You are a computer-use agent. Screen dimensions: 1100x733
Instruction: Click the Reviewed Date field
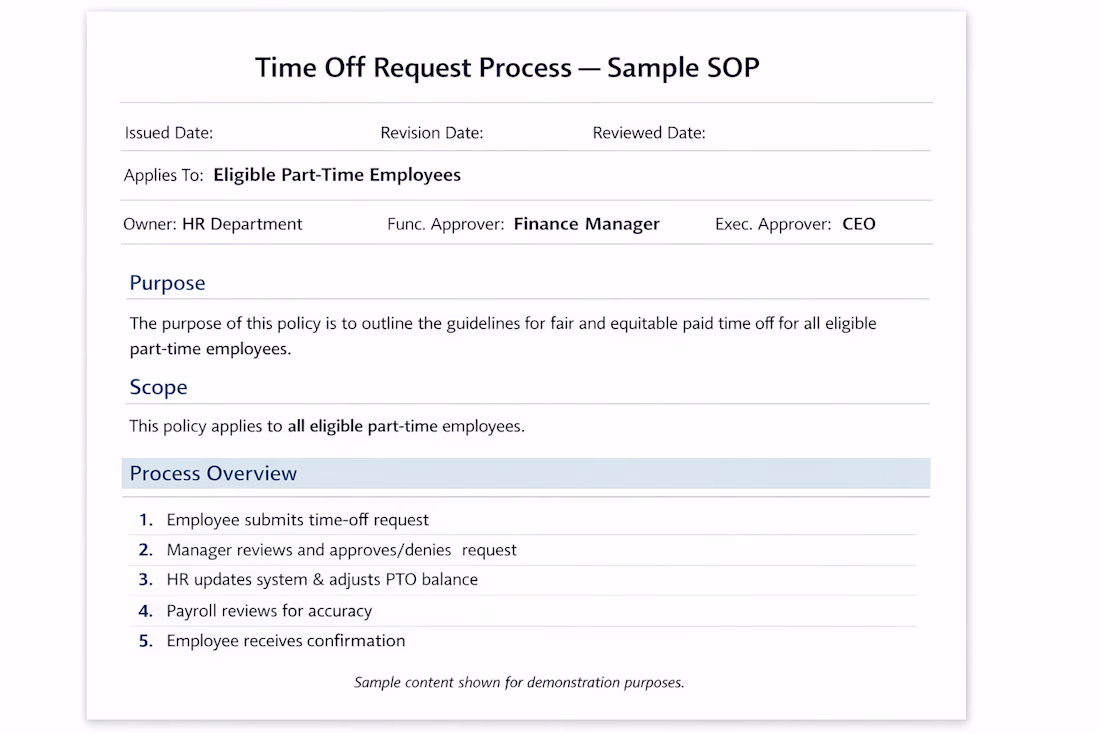coord(649,133)
